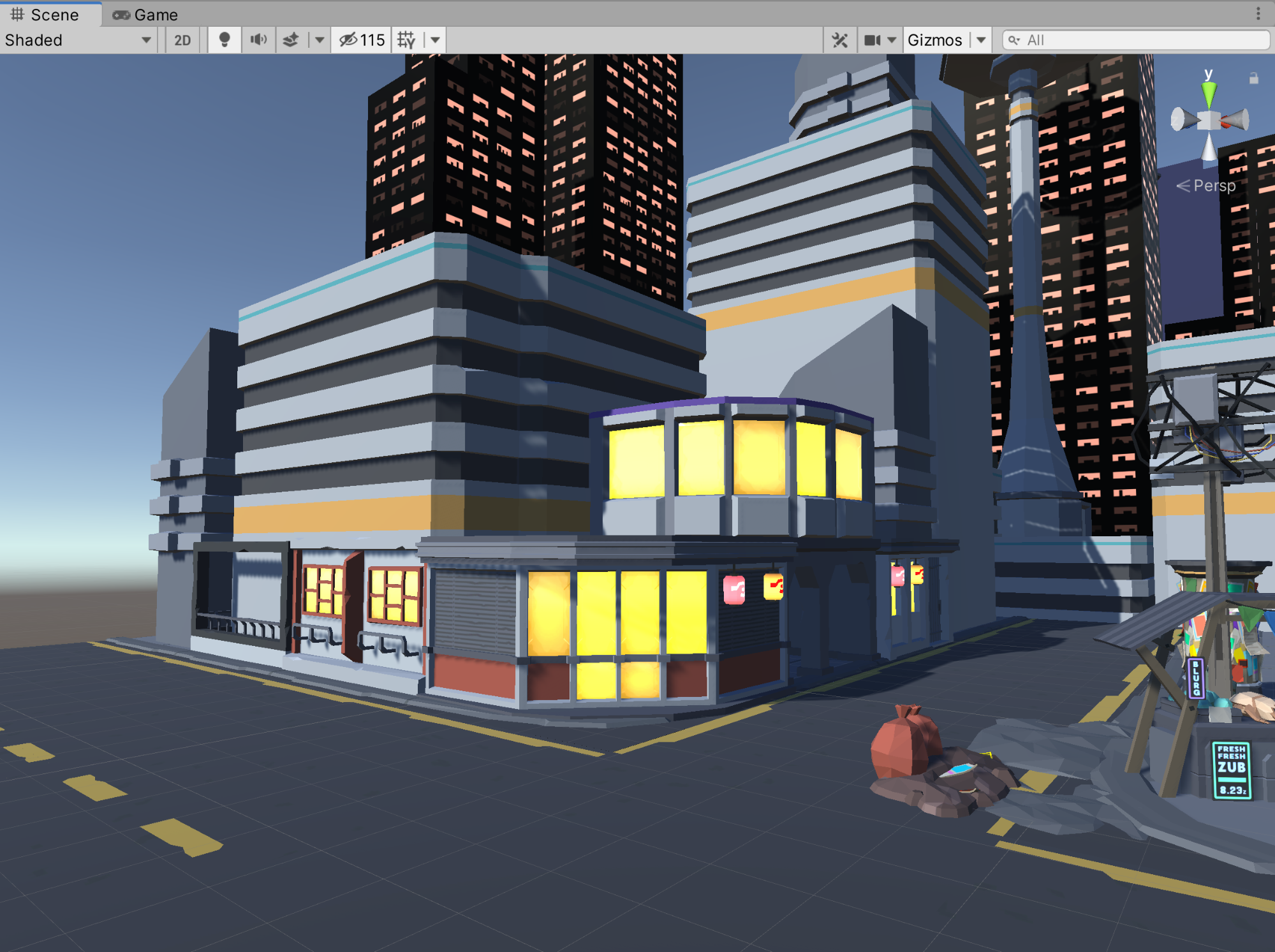Click the Gizmos button
Screen dimensions: 1275x952
(934, 40)
